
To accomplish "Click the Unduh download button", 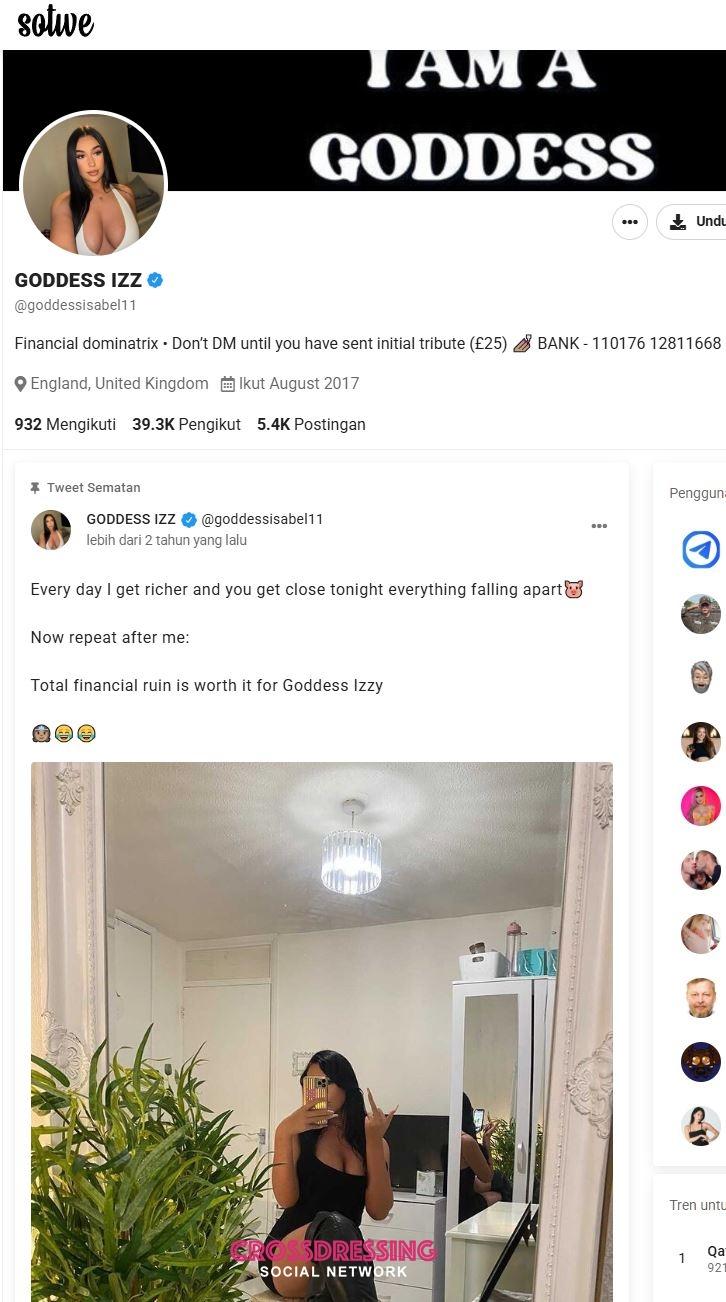I will tap(692, 222).
